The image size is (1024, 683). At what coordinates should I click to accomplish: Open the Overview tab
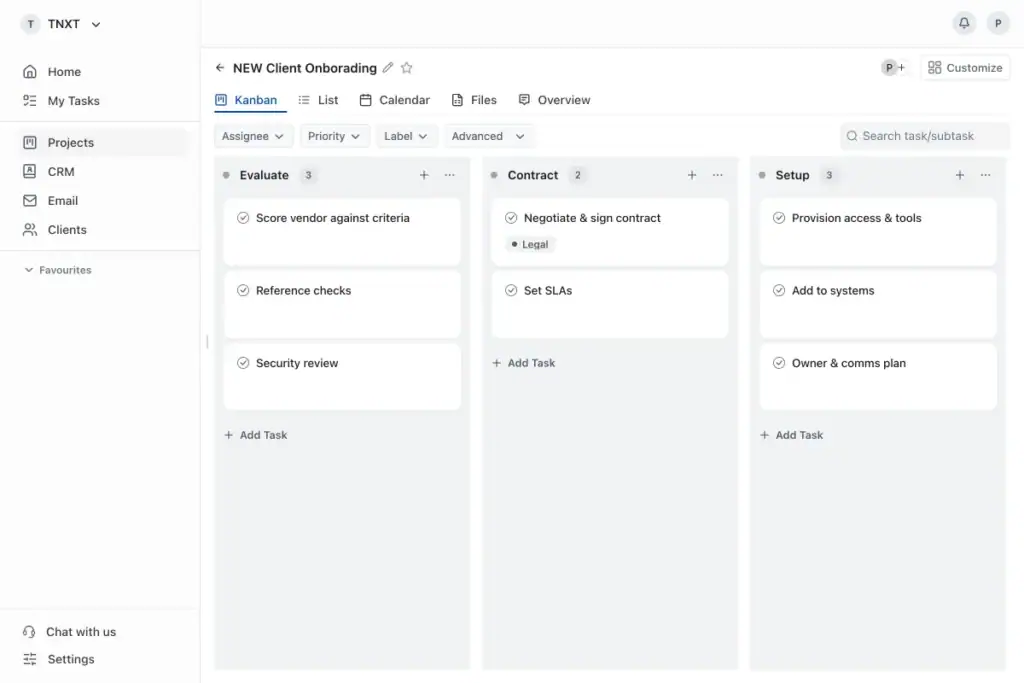coord(554,100)
